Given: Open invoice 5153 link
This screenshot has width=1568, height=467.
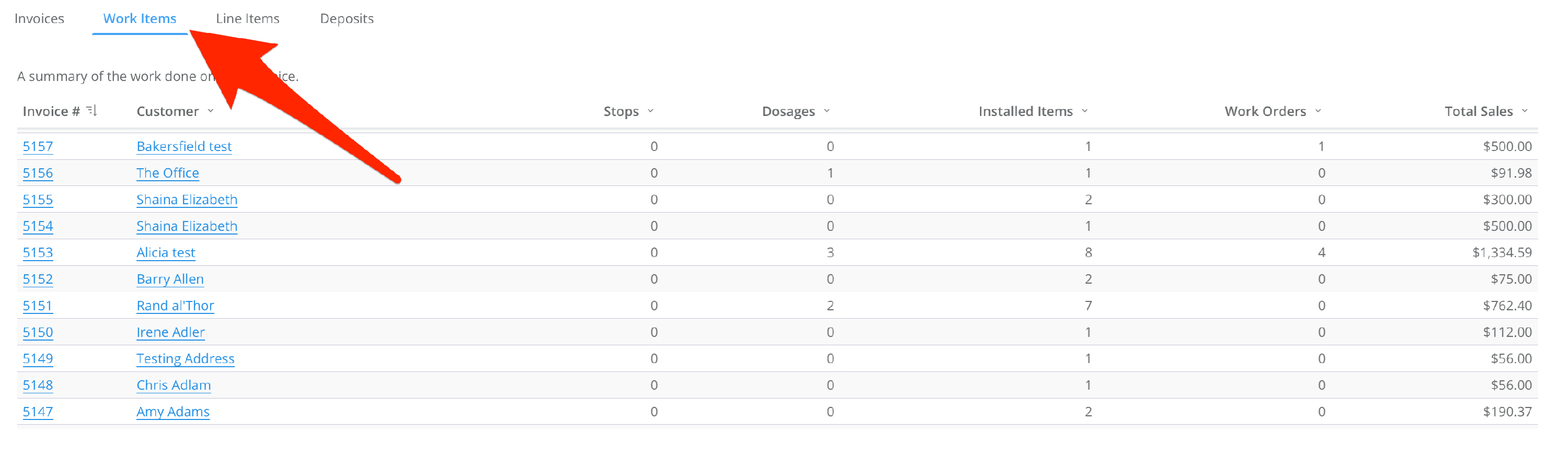Looking at the screenshot, I should click(38, 253).
